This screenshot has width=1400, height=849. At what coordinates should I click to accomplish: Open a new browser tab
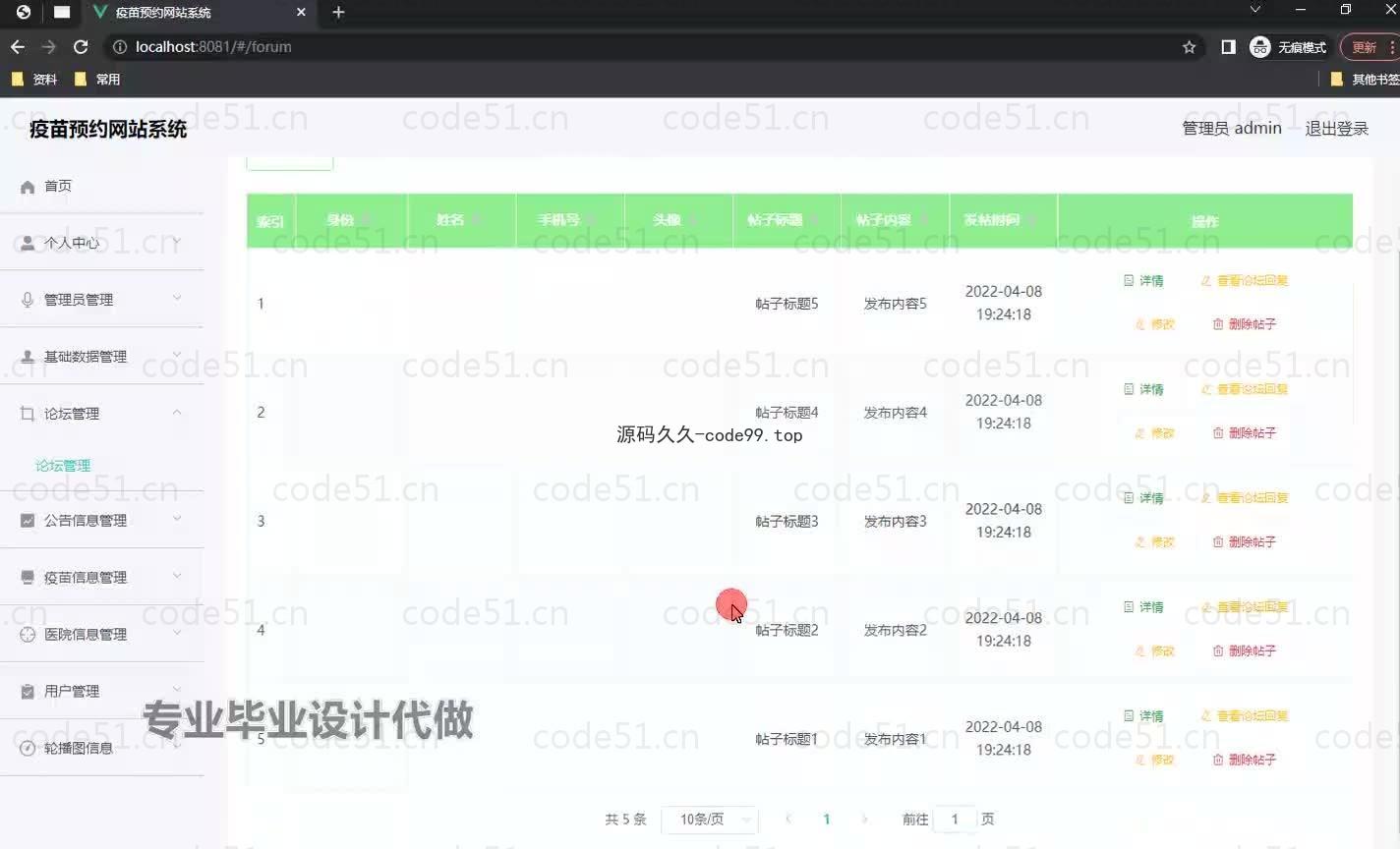(x=338, y=12)
